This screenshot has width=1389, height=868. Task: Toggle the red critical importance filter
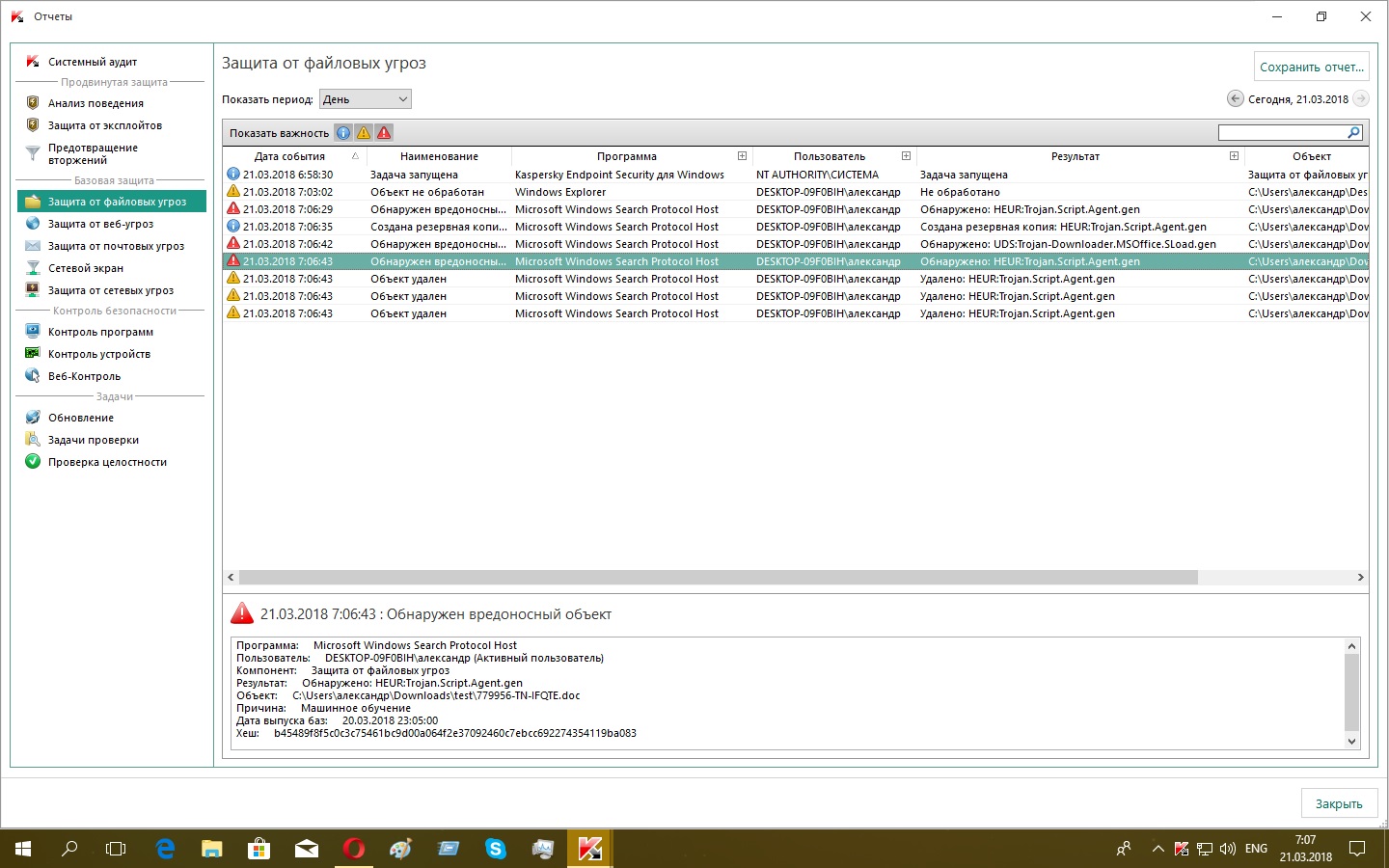click(384, 133)
